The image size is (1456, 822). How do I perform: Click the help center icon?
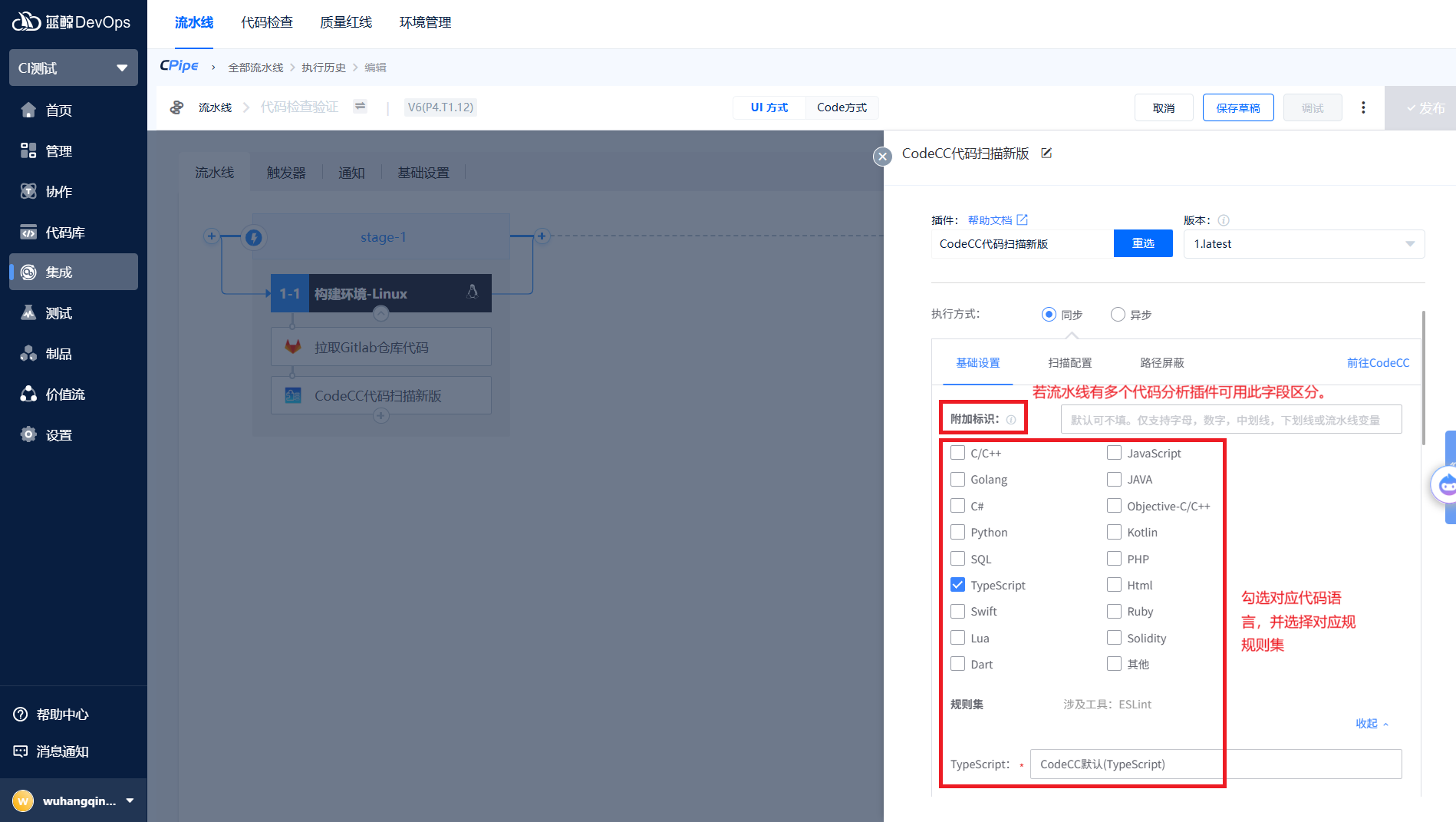tap(21, 715)
